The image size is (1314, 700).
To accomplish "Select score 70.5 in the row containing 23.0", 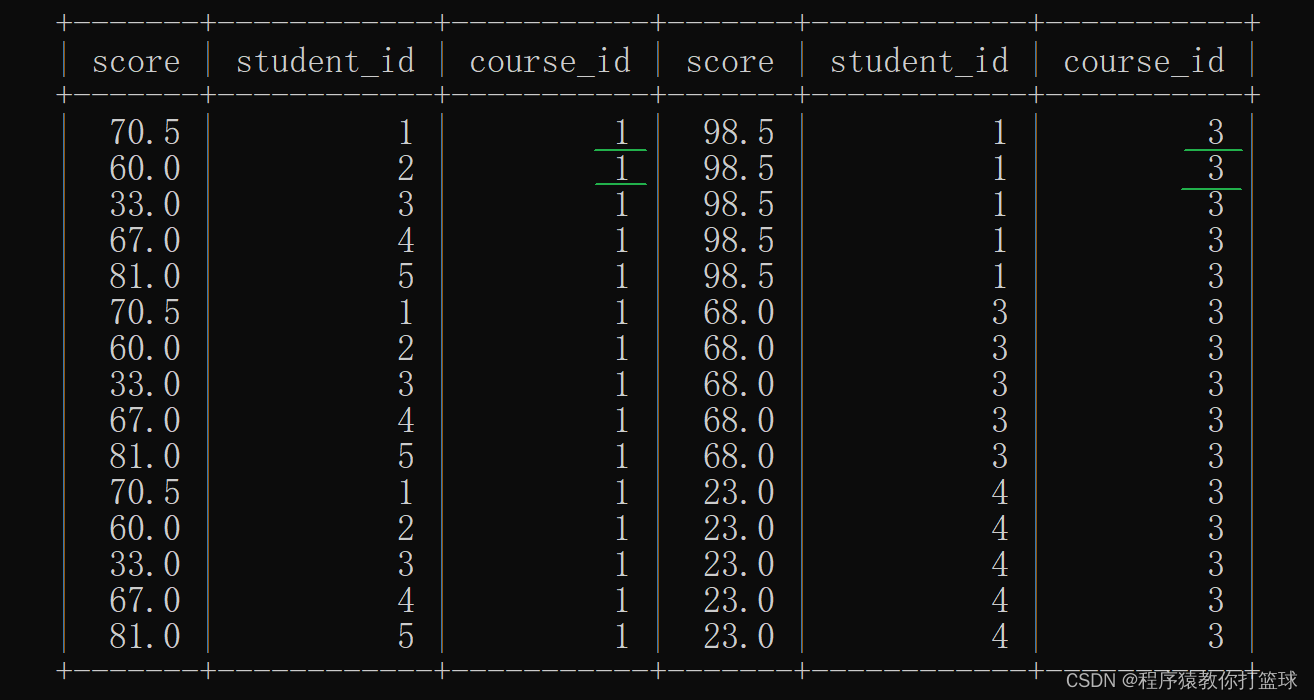I will point(145,493).
